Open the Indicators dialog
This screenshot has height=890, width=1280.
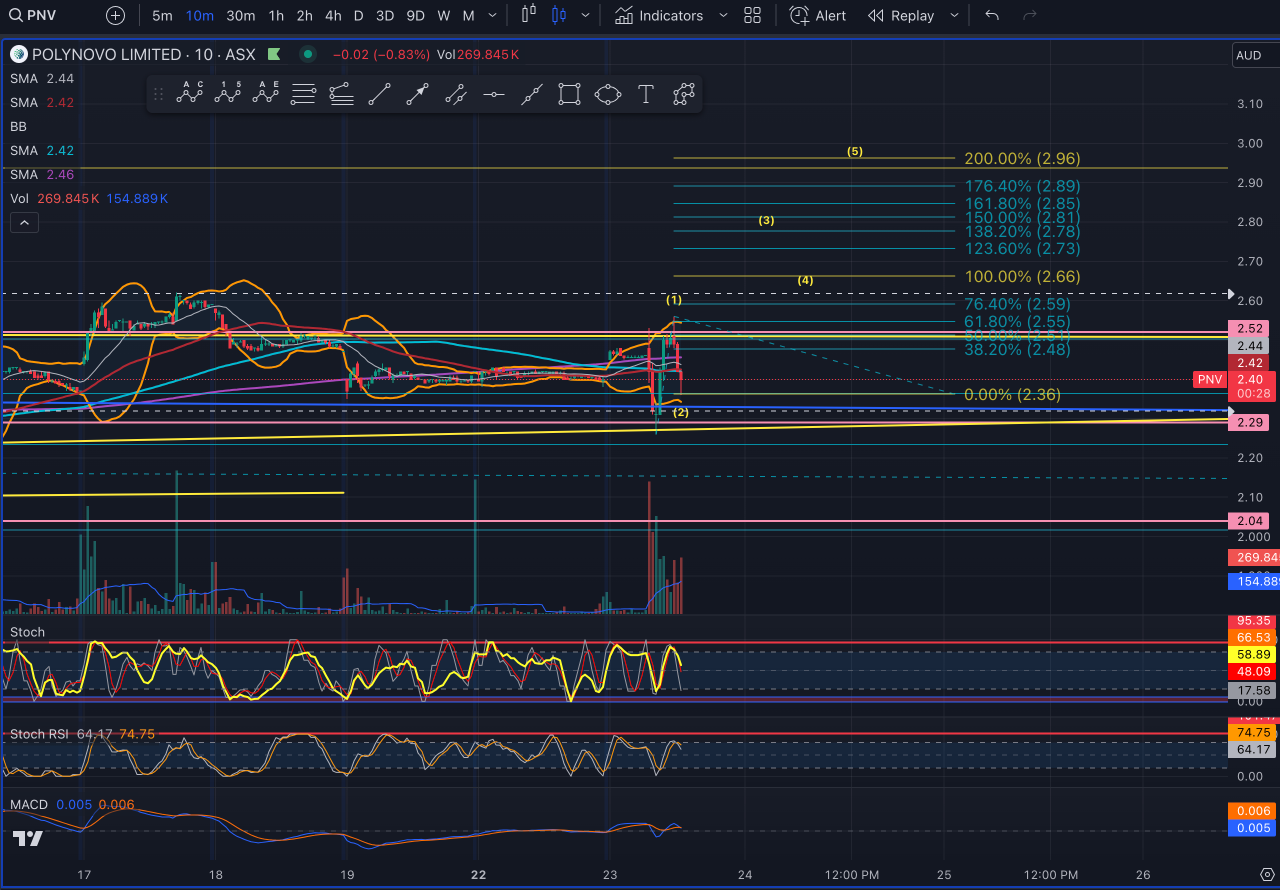pyautogui.click(x=658, y=15)
